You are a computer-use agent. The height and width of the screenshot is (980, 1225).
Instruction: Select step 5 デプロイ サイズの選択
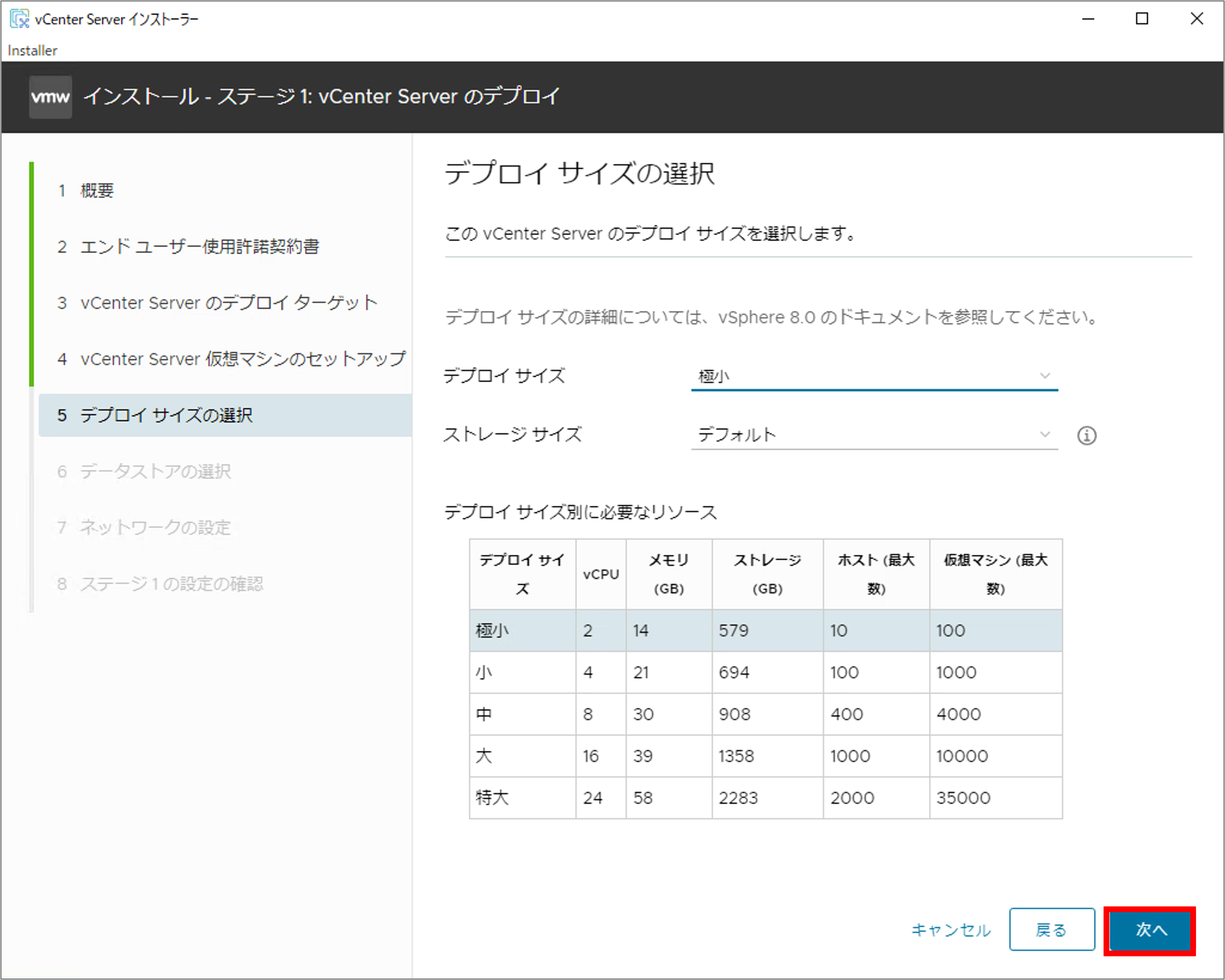225,415
